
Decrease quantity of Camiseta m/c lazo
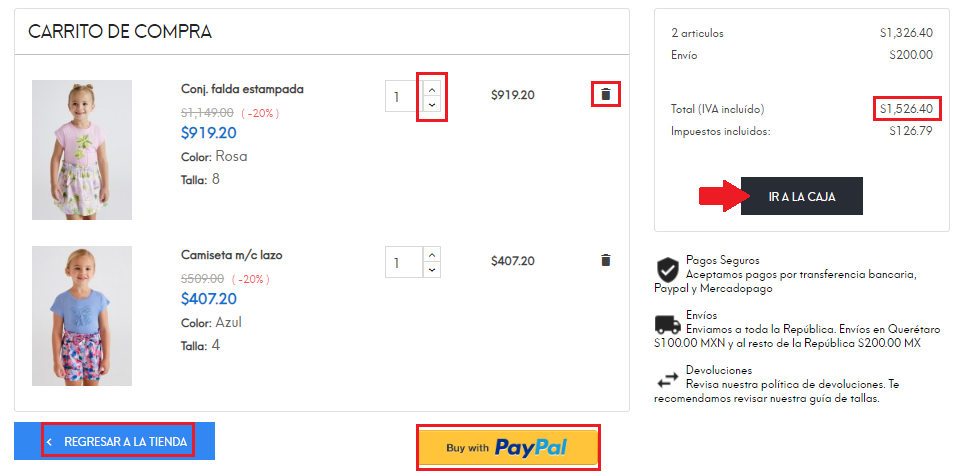432,270
